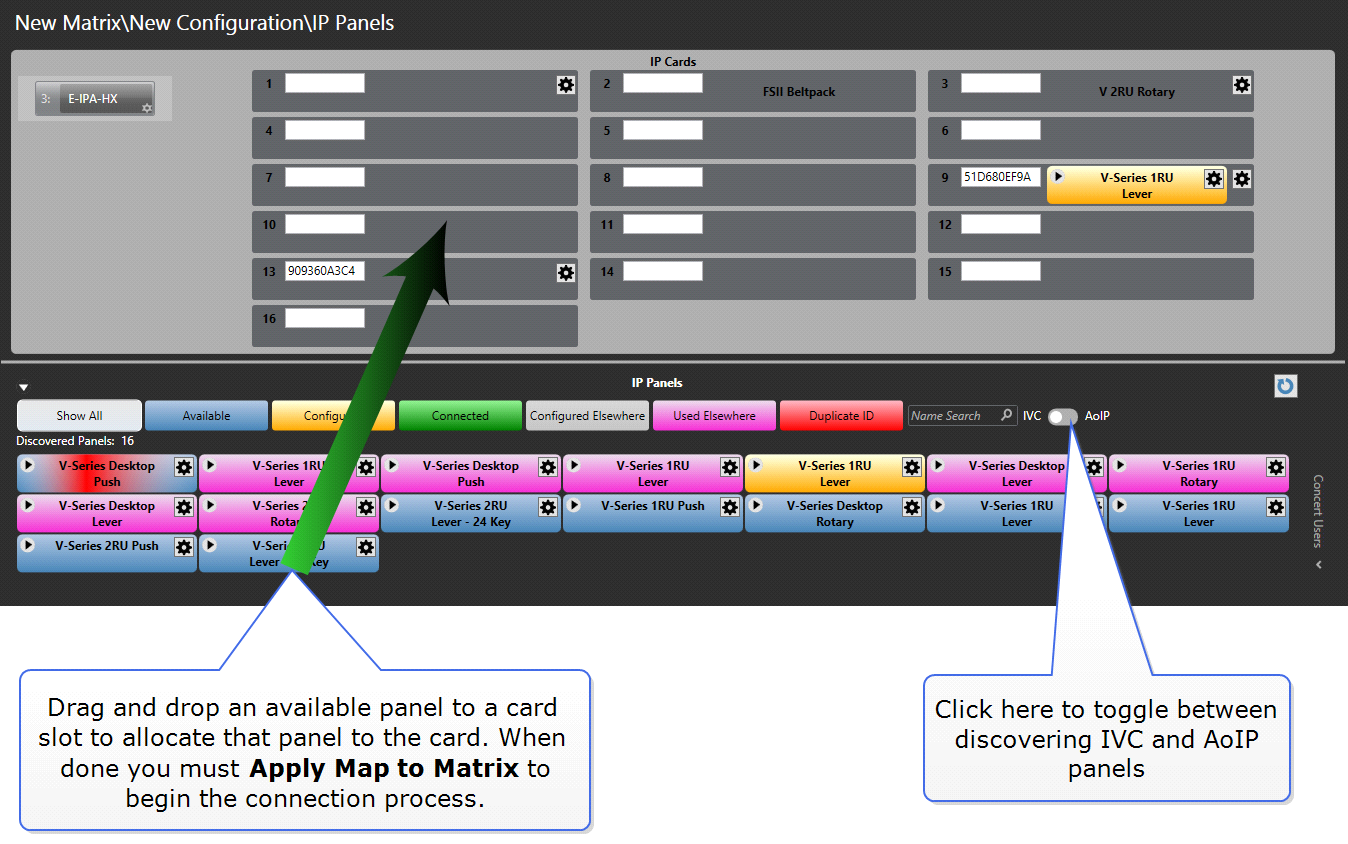Click the magnifier icon in Name Search
Viewport: 1348px width, 844px height.
pyautogui.click(x=1005, y=416)
